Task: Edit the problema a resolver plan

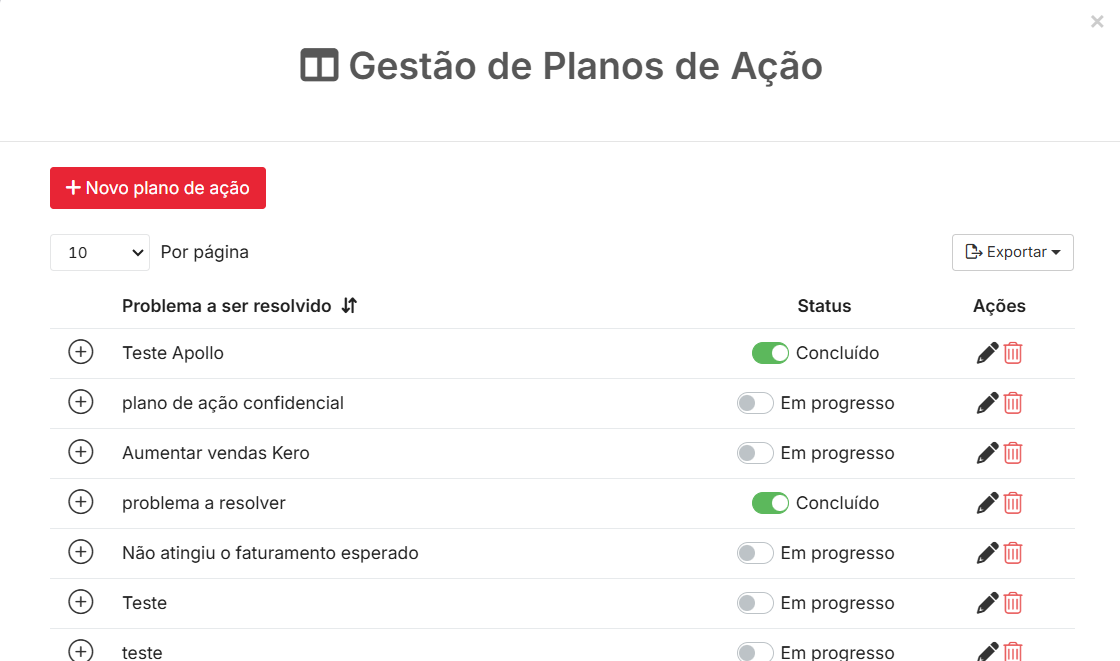Action: point(987,503)
